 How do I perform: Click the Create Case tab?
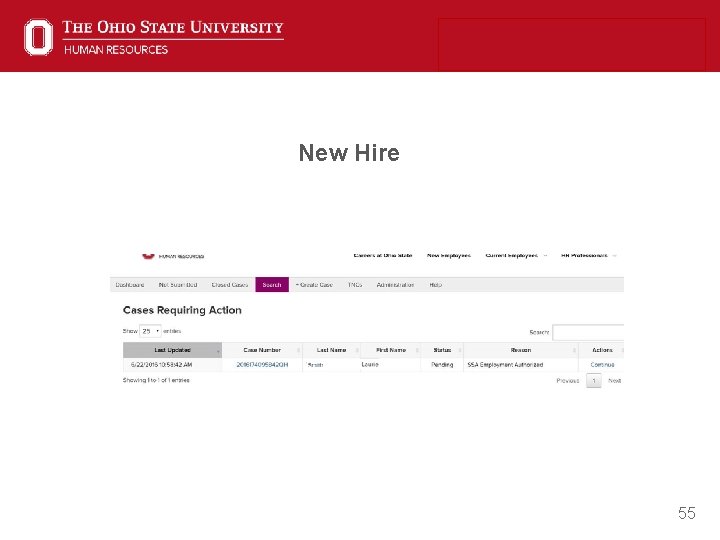tap(314, 285)
